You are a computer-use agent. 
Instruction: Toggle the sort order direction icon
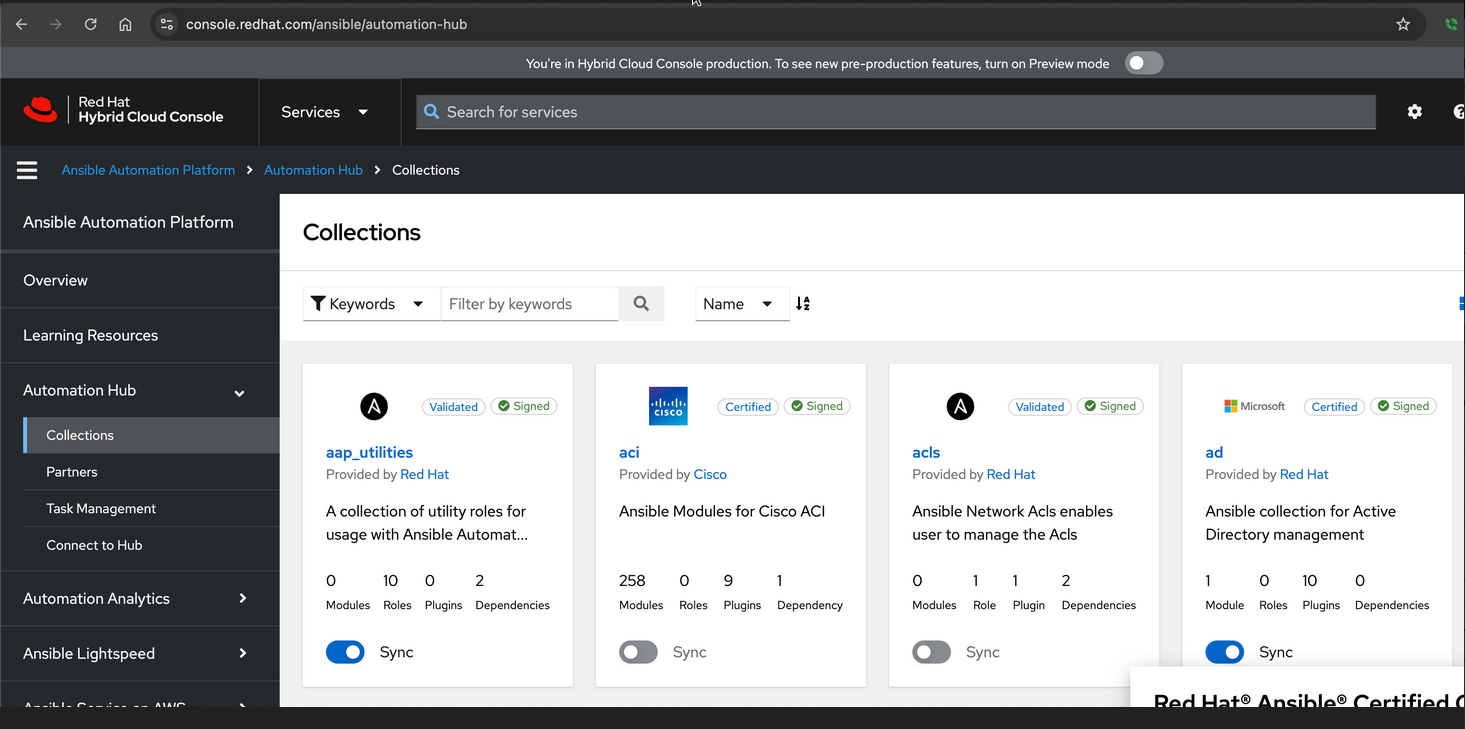click(803, 304)
